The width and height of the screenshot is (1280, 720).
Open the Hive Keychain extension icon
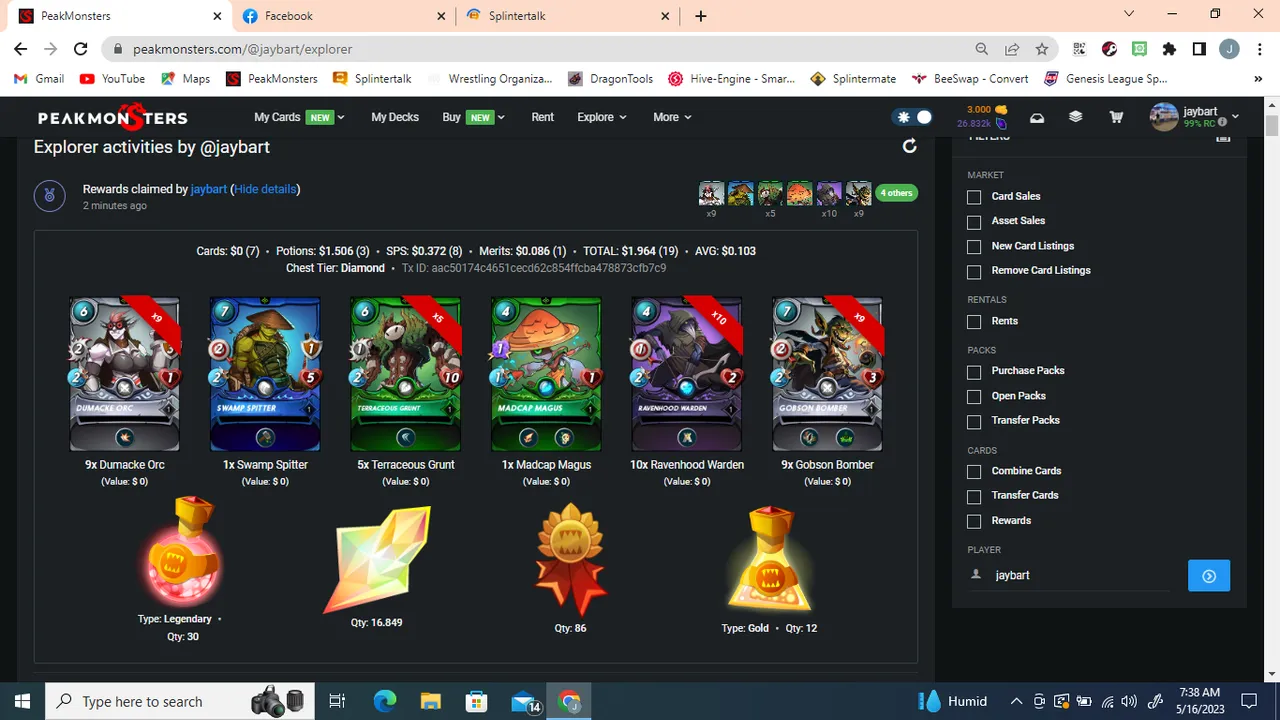click(x=1109, y=49)
